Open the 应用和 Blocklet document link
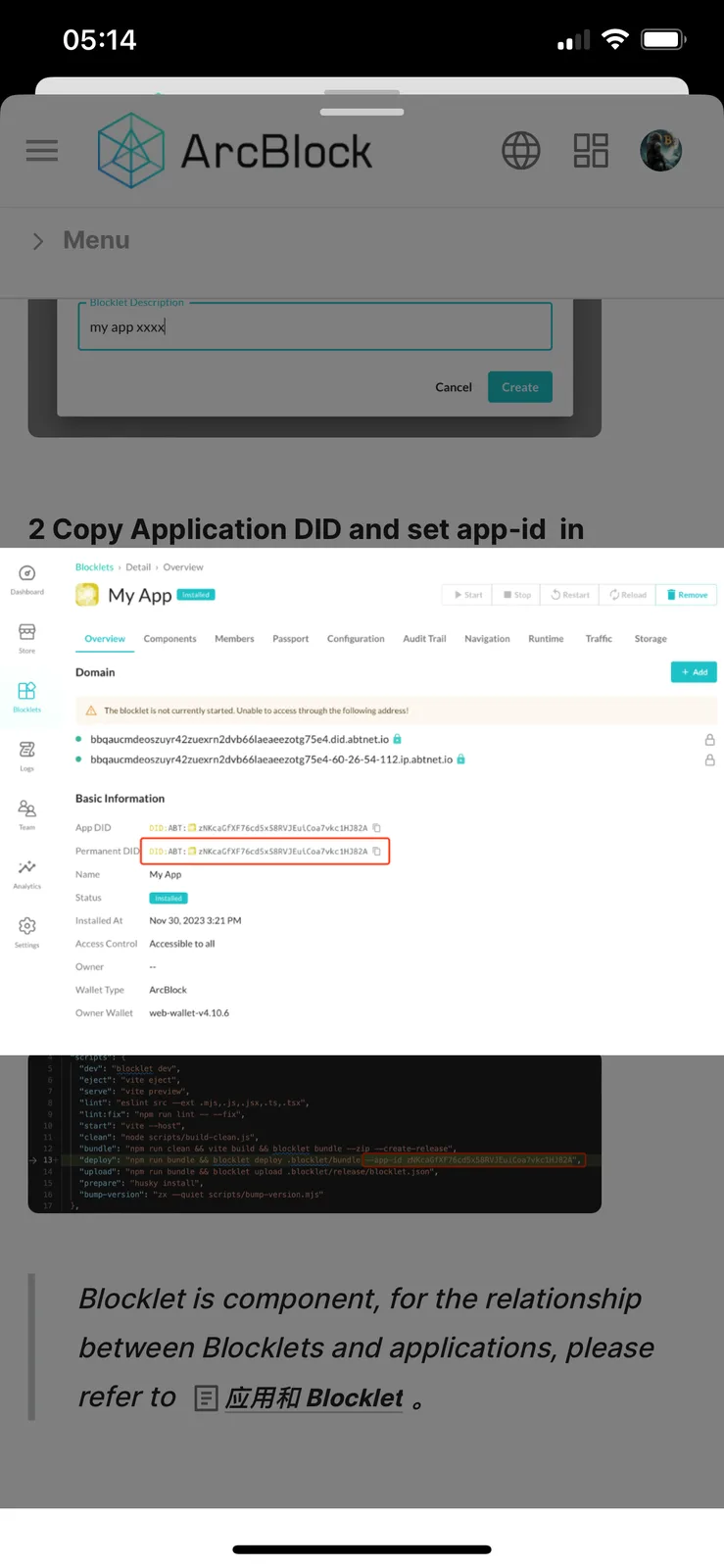Viewport: 724px width, 1568px height. [314, 1398]
